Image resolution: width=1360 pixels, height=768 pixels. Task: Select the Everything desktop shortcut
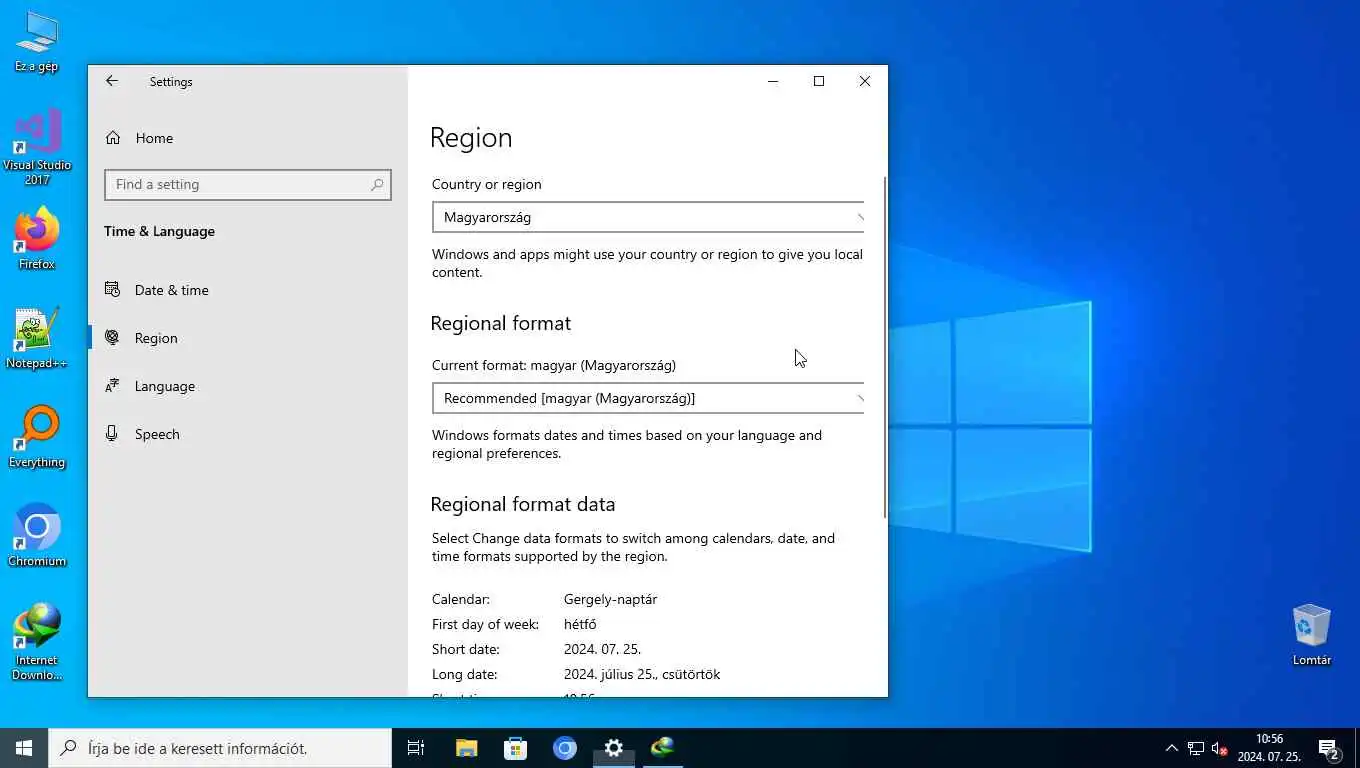[37, 438]
